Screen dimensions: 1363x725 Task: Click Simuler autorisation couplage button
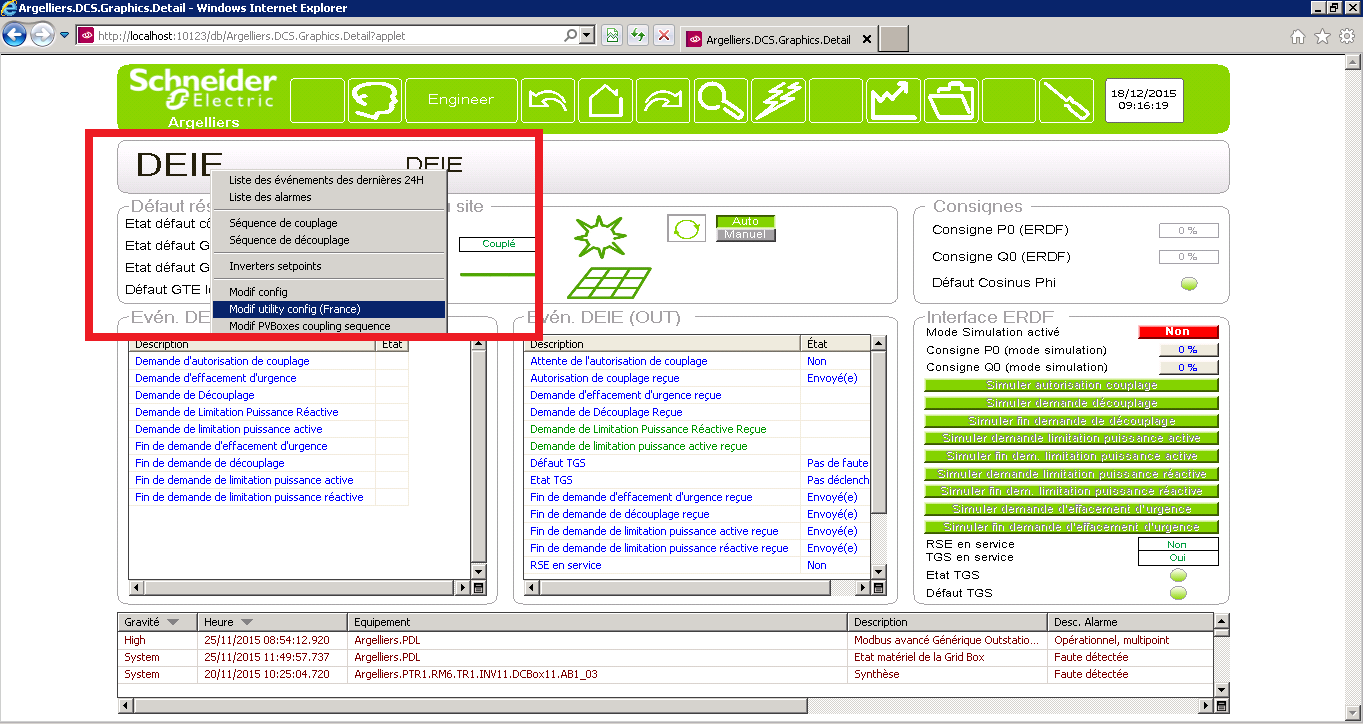click(1071, 385)
